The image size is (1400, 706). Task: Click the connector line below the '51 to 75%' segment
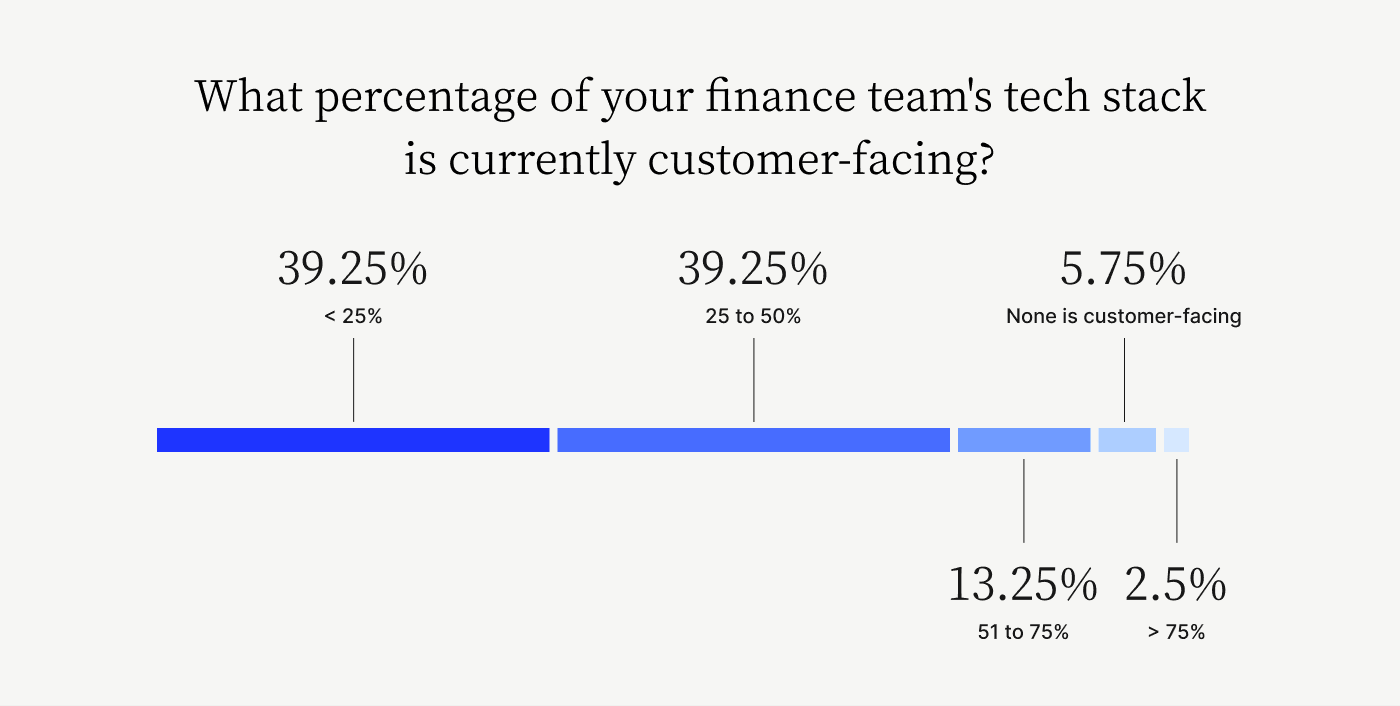click(x=1024, y=501)
